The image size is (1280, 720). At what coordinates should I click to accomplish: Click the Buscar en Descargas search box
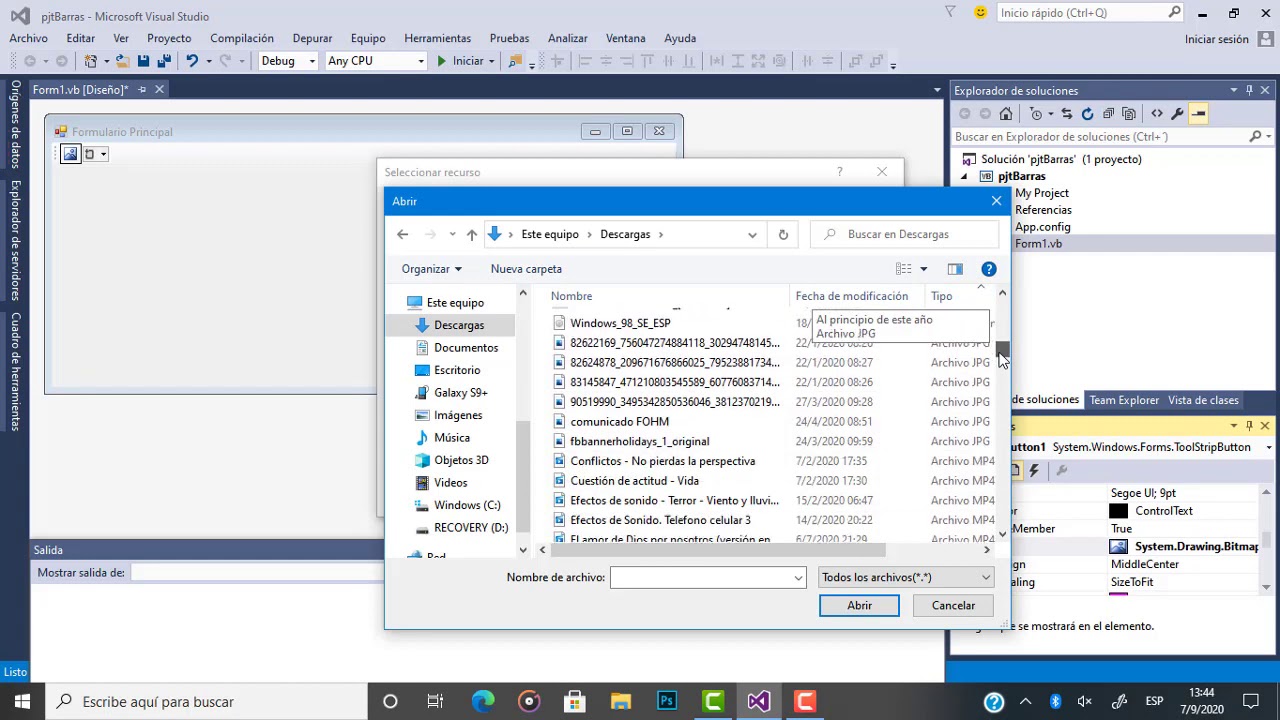(905, 234)
